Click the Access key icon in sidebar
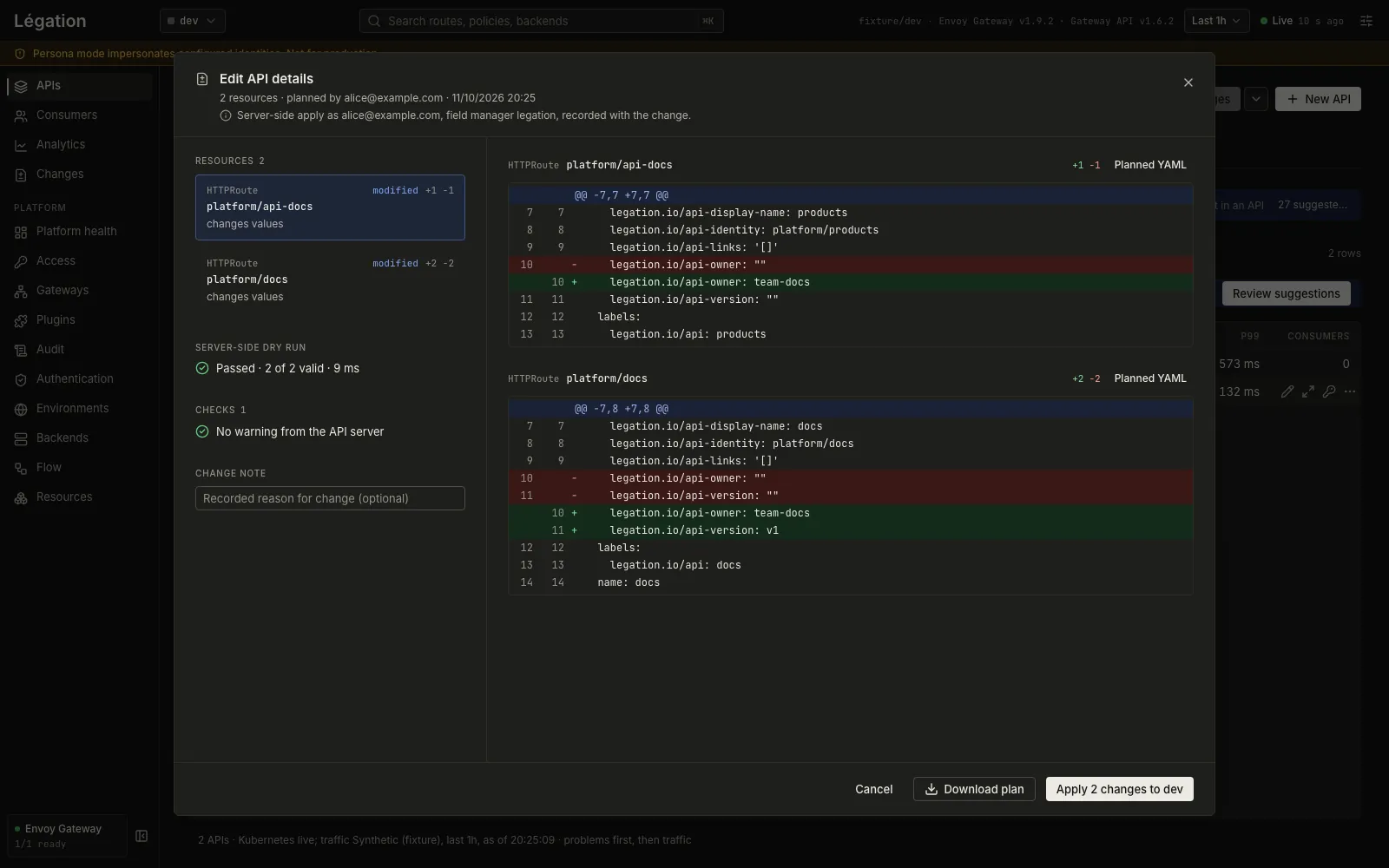 point(21,261)
